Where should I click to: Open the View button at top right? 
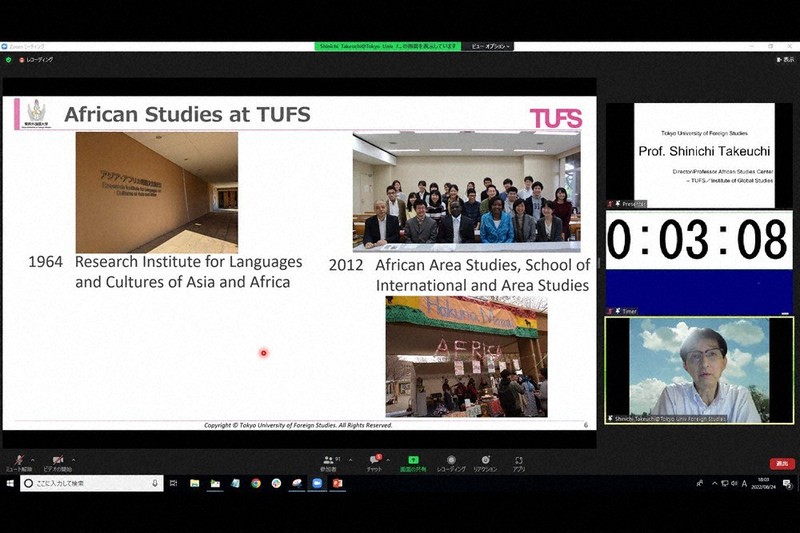point(785,60)
